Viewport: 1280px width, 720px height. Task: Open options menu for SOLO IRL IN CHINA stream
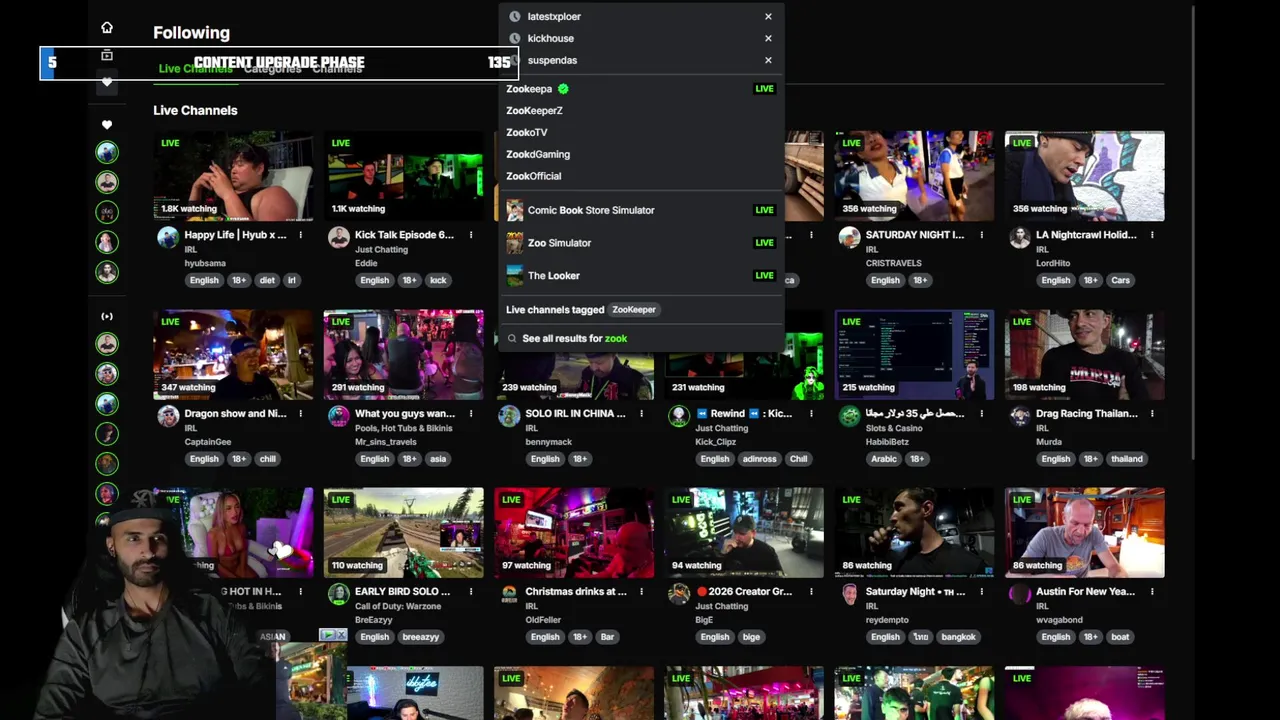click(x=641, y=413)
